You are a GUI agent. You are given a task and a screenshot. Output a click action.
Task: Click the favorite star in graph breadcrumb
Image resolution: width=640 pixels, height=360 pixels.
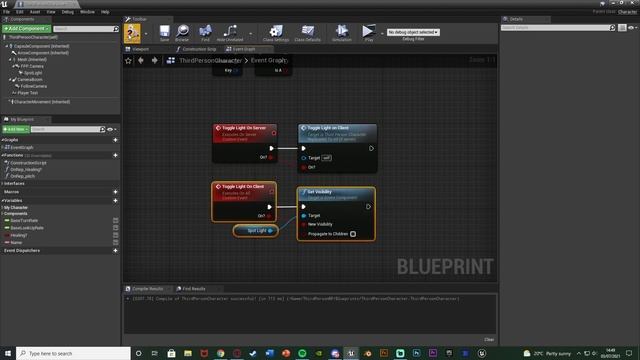point(129,60)
